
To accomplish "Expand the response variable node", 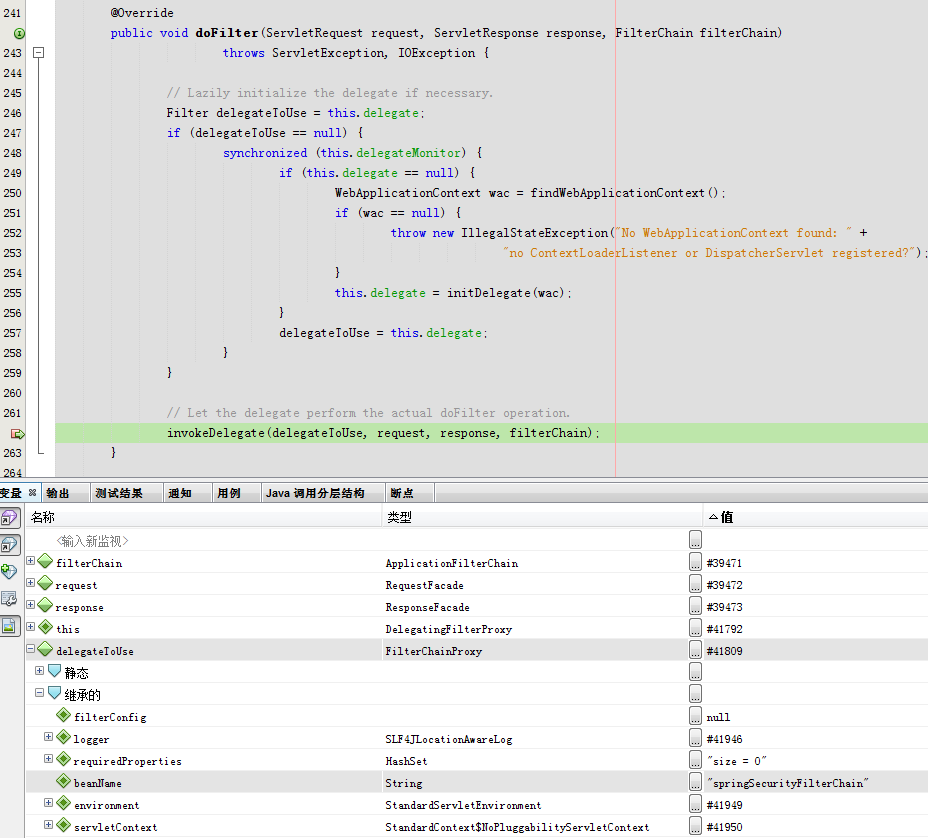I will pos(31,604).
